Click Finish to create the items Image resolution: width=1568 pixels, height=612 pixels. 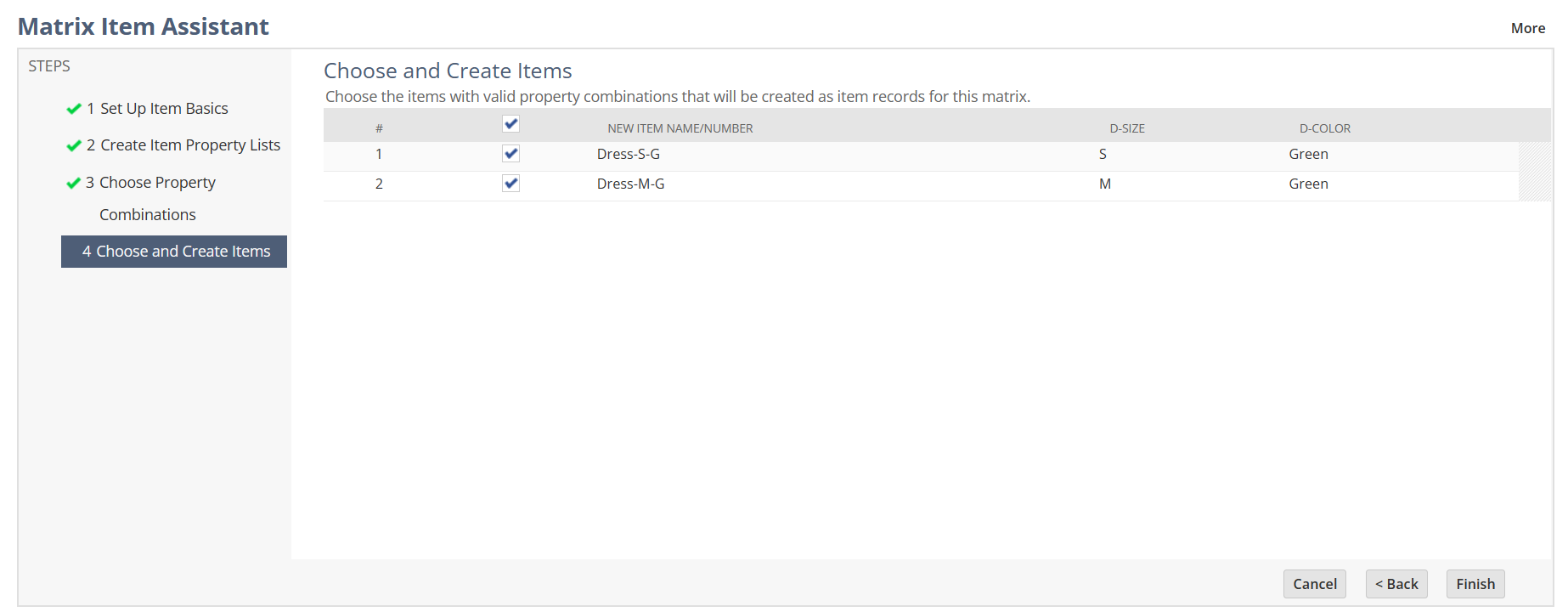[x=1475, y=584]
